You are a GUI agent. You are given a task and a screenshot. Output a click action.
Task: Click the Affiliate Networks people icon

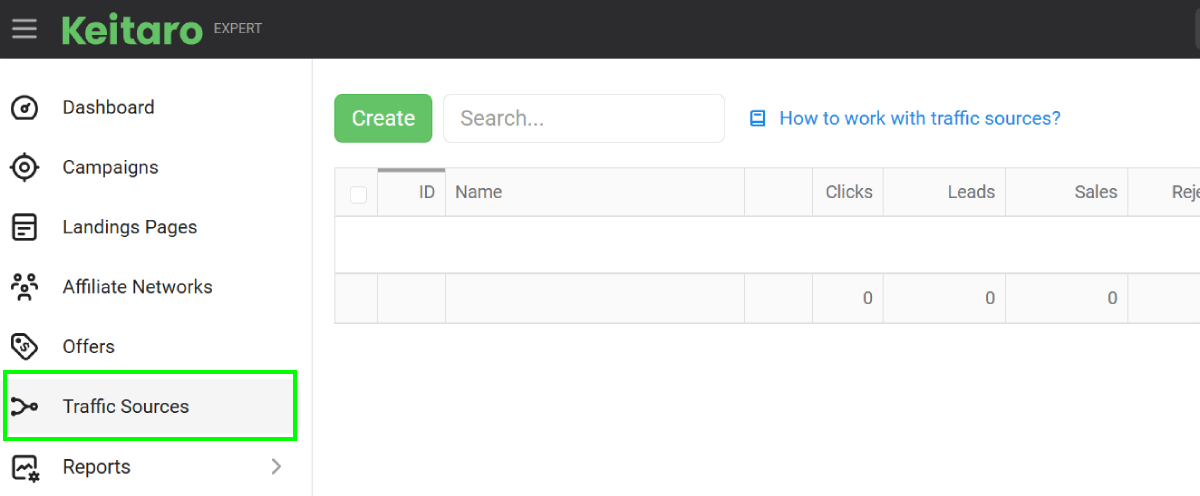24,287
